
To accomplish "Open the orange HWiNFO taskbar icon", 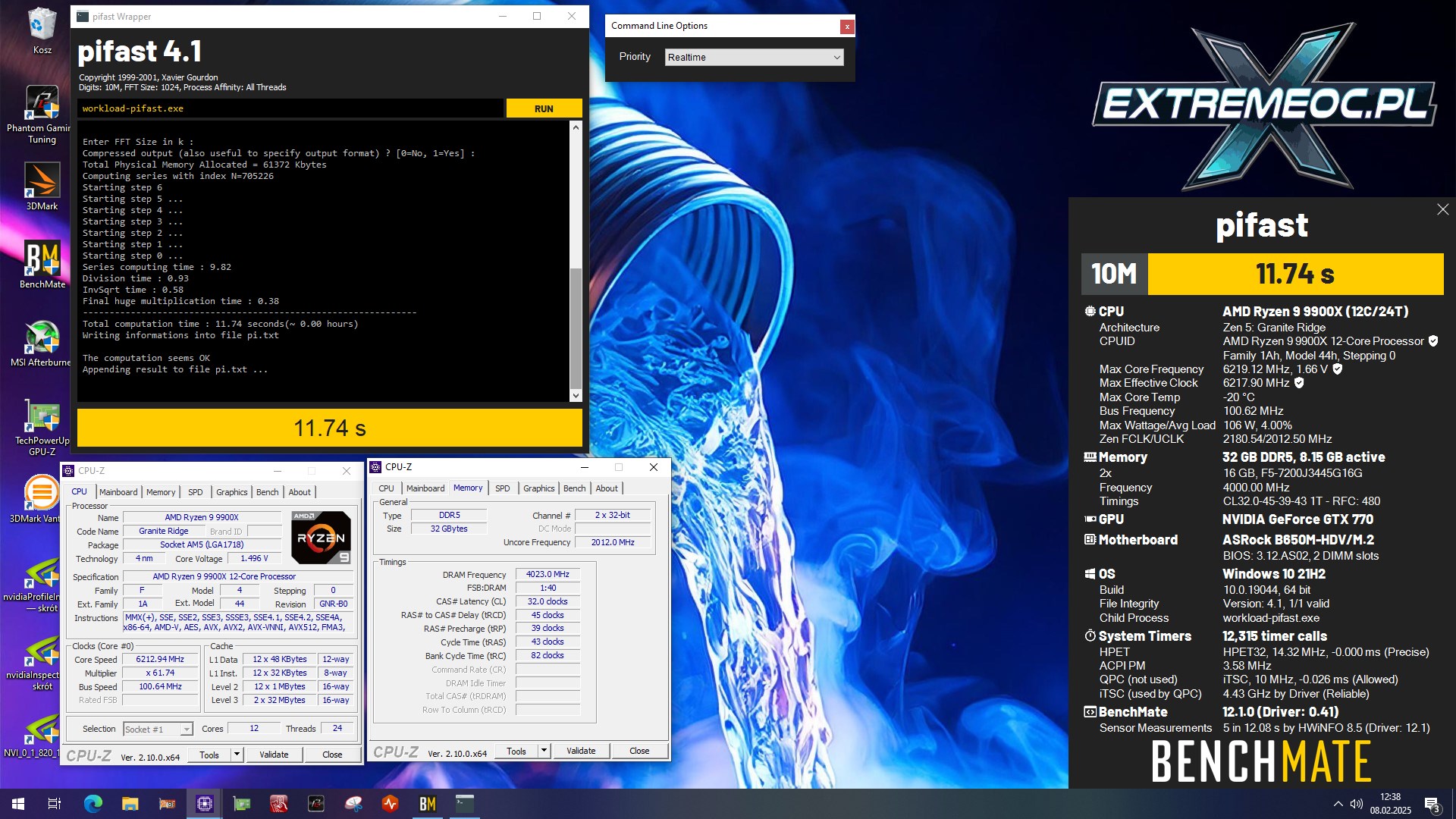I will tap(391, 804).
